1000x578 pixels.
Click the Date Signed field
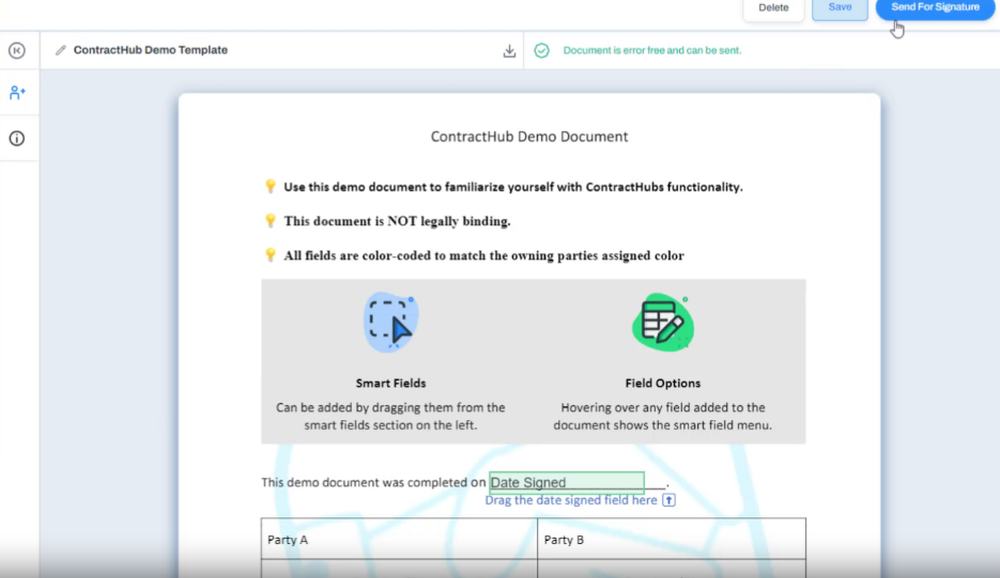(x=566, y=482)
